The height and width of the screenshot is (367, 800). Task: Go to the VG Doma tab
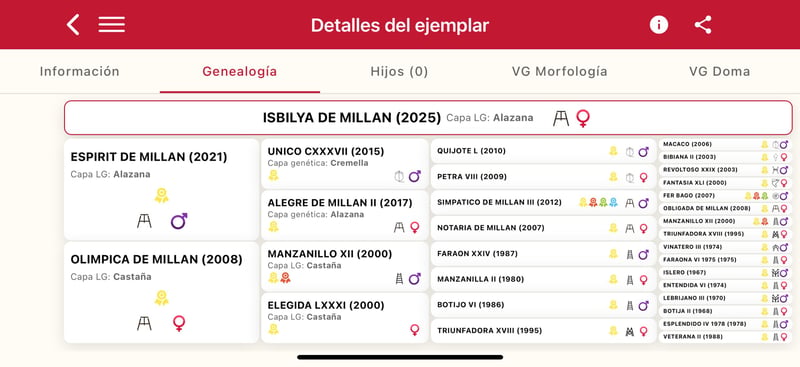pyautogui.click(x=719, y=71)
